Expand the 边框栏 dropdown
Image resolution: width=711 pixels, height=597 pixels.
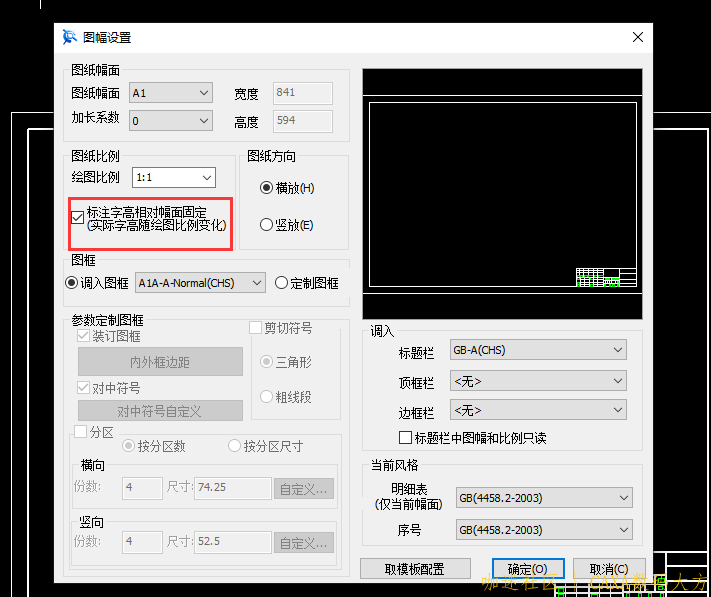(538, 410)
